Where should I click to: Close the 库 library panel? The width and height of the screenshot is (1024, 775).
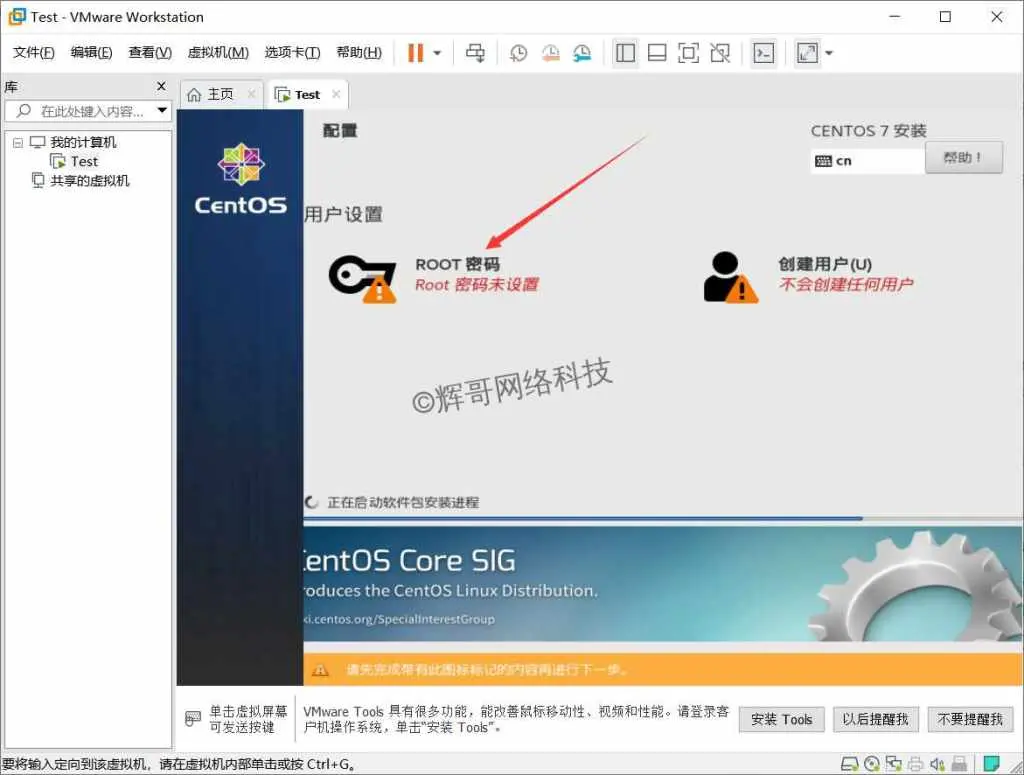click(x=161, y=86)
